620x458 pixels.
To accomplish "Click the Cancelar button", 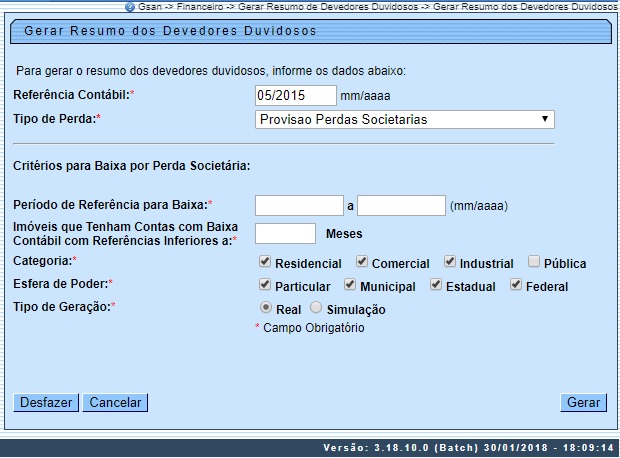I will tap(115, 402).
